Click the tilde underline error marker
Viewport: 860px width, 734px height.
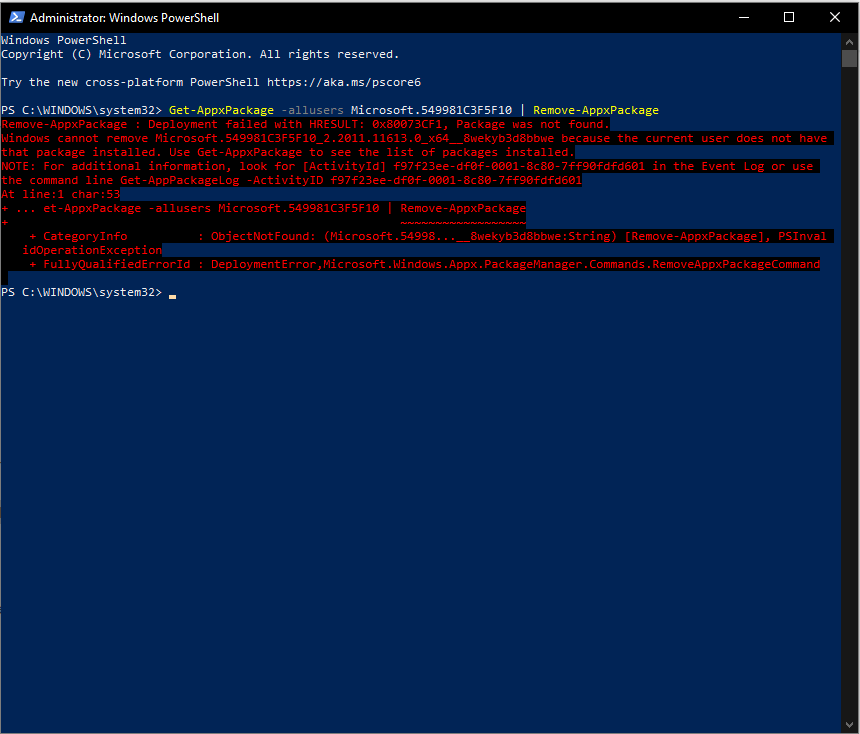463,222
